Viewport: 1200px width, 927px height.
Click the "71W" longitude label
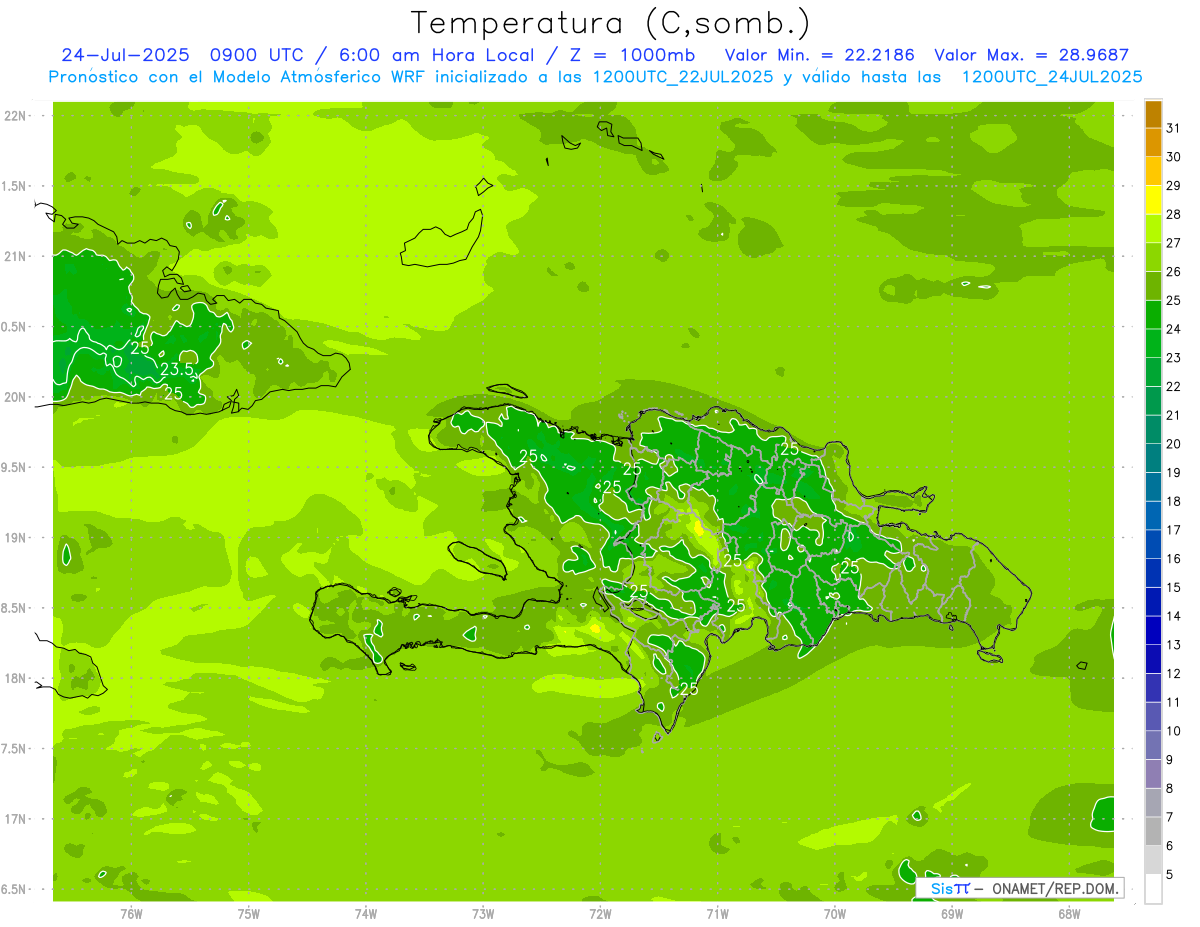(x=717, y=914)
